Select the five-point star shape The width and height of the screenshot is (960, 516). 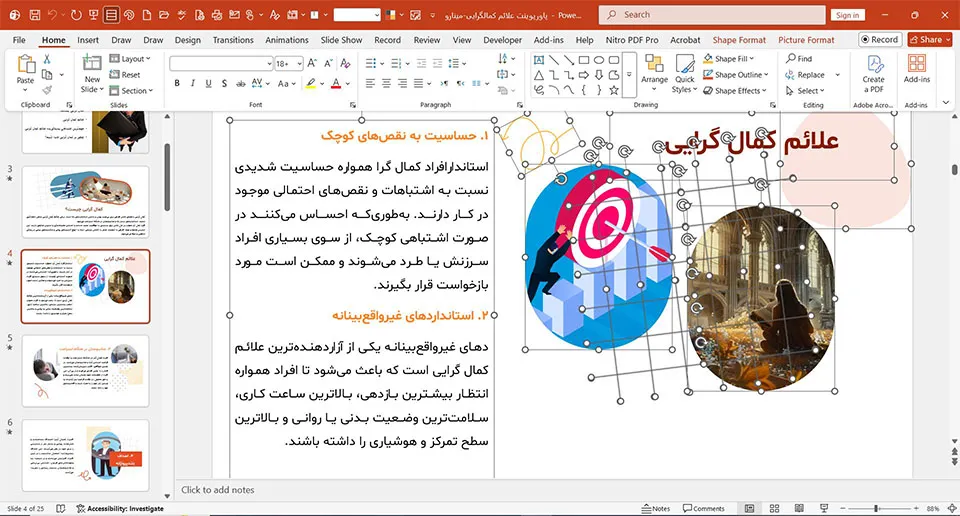pyautogui.click(x=613, y=91)
